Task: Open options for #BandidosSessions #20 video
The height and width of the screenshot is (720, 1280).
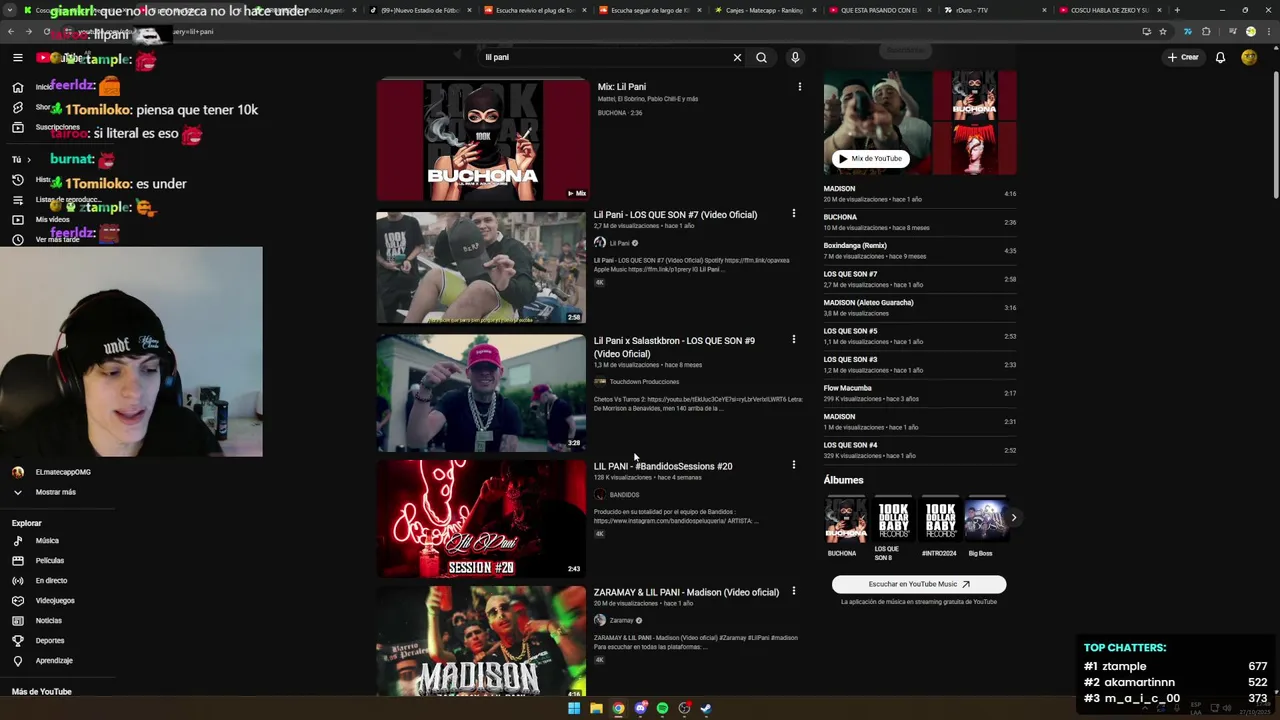Action: click(x=793, y=465)
